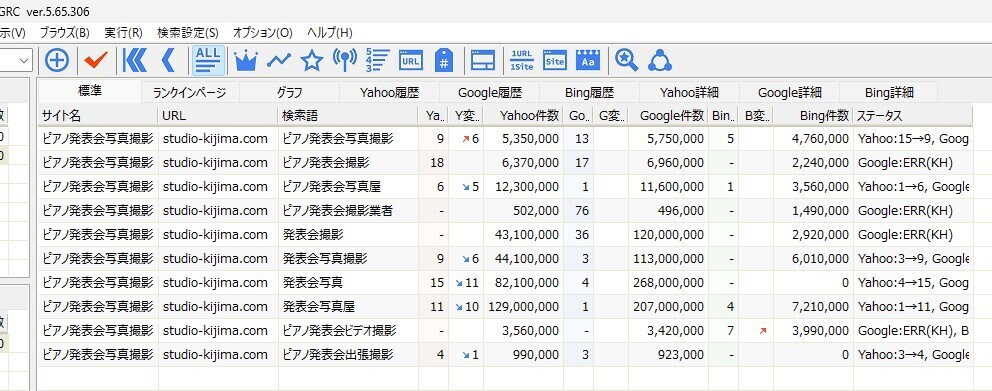This screenshot has height=391, width=992.
Task: Switch to the グラフ tab
Action: click(x=290, y=92)
